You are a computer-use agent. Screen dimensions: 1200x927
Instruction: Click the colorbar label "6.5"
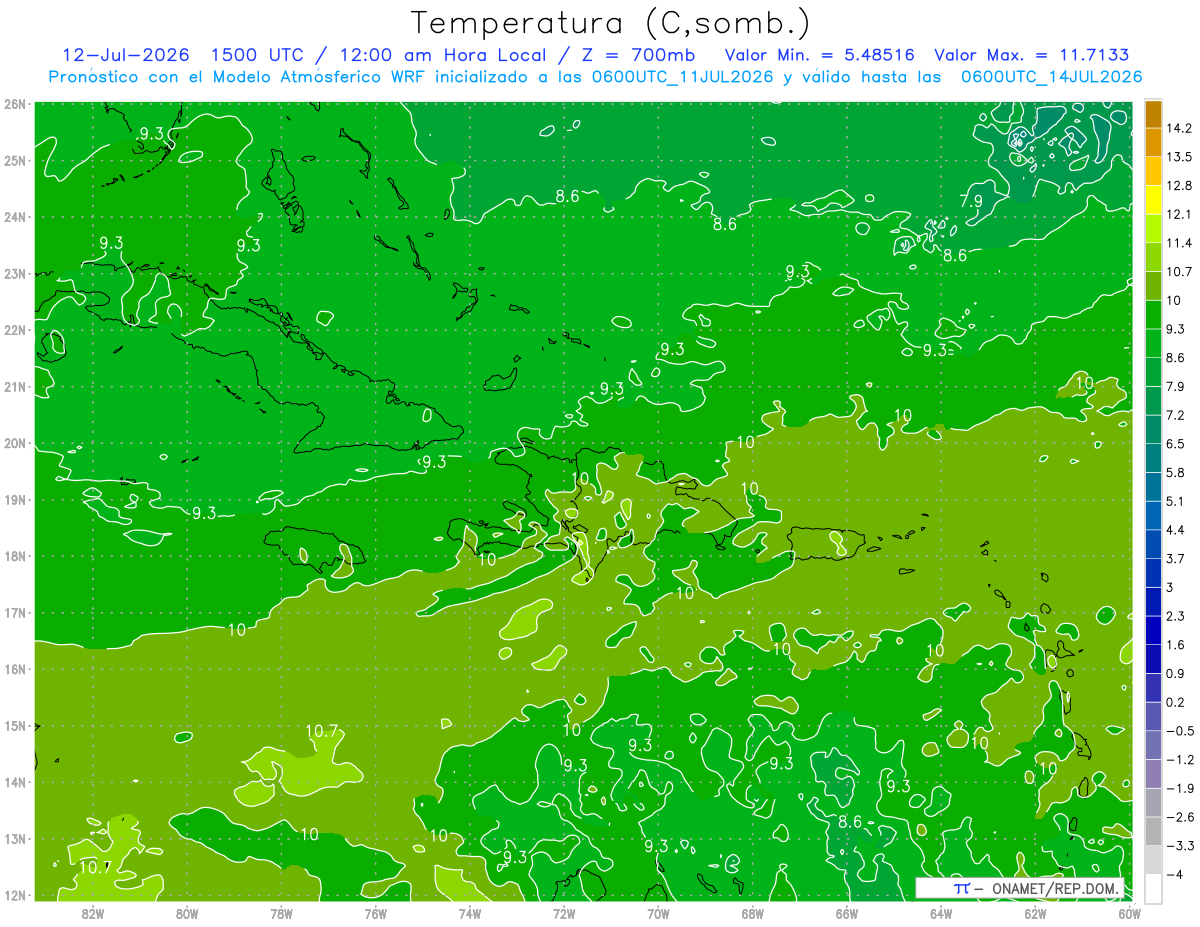click(1177, 443)
